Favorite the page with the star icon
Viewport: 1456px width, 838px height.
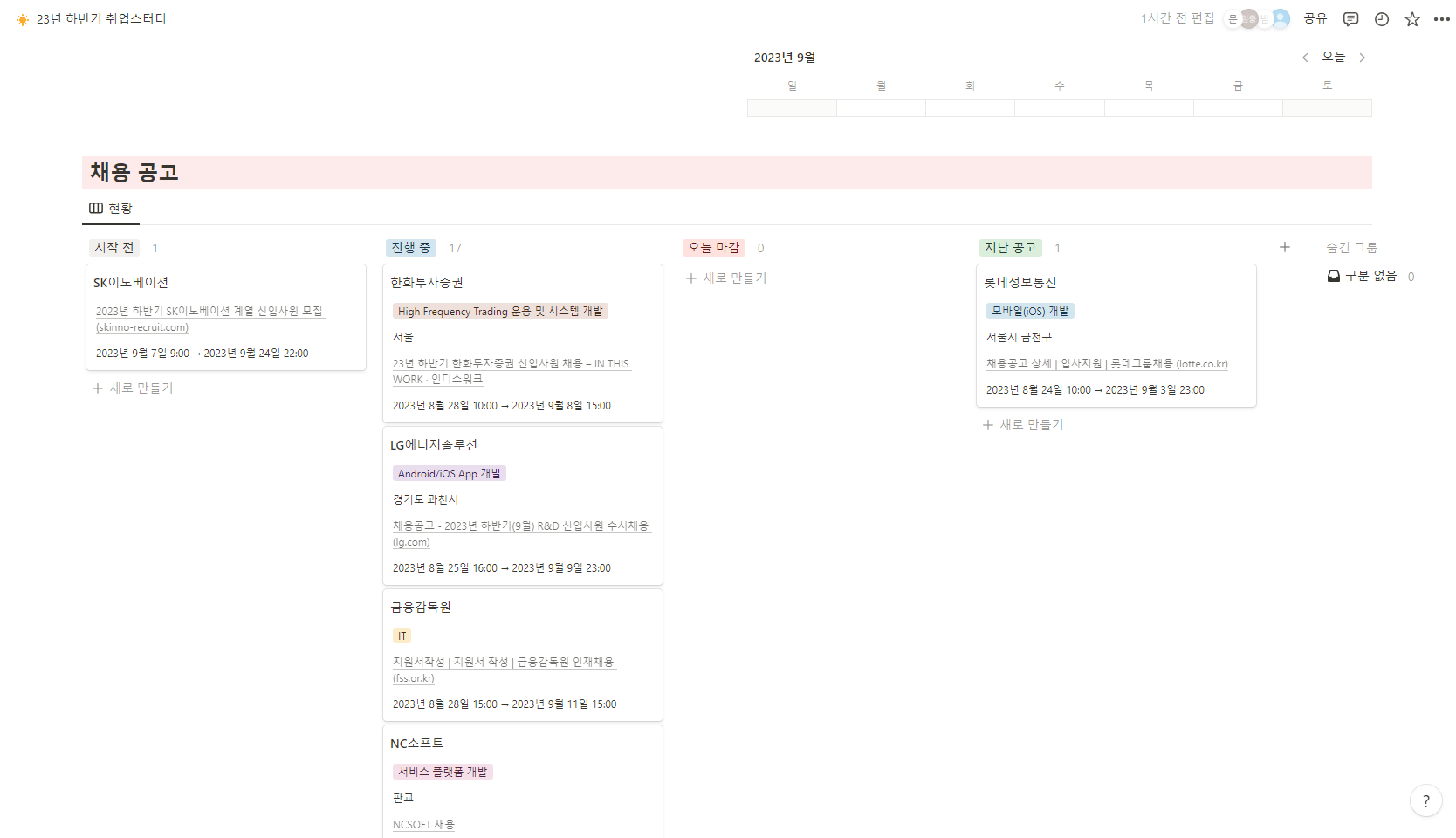(1412, 19)
